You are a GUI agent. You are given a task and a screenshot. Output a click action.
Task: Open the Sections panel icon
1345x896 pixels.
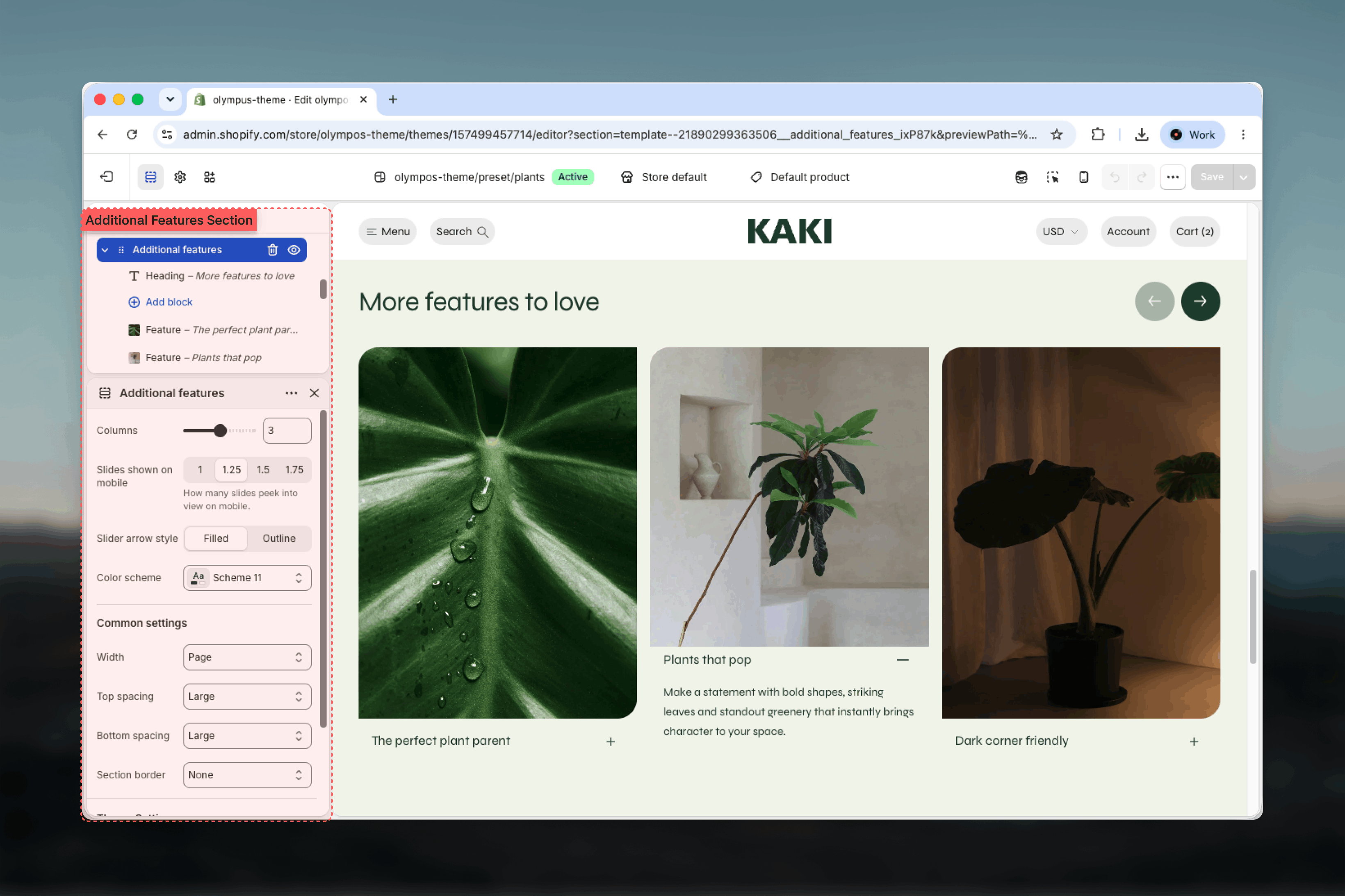[x=150, y=177]
